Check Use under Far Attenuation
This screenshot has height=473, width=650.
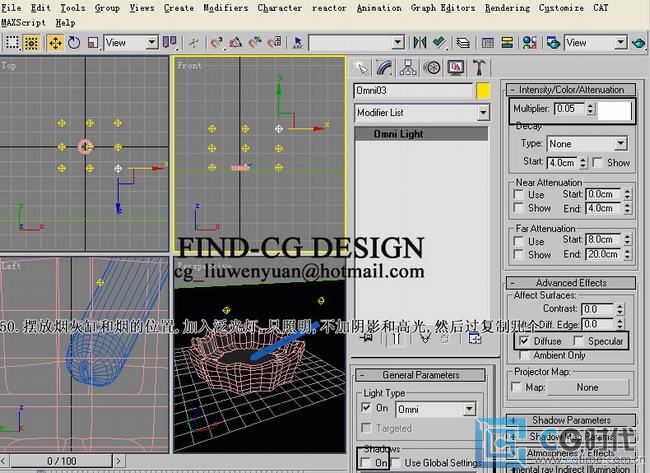pos(518,241)
